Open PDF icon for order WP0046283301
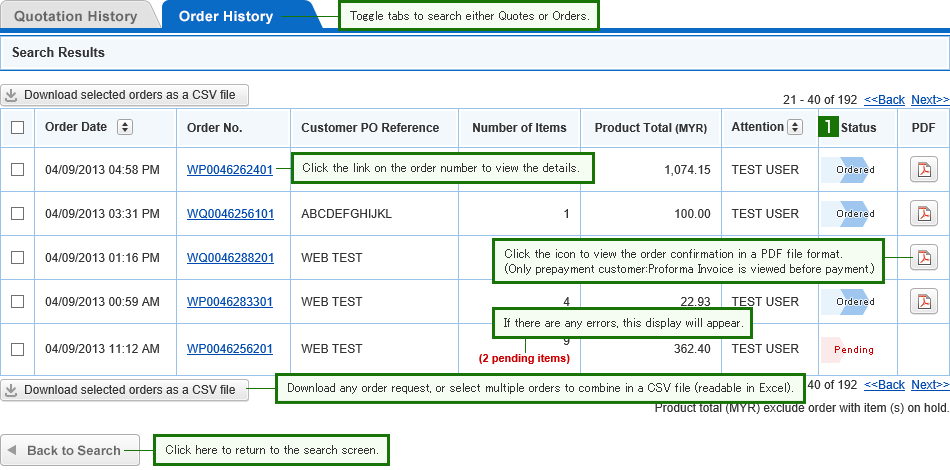 (923, 301)
